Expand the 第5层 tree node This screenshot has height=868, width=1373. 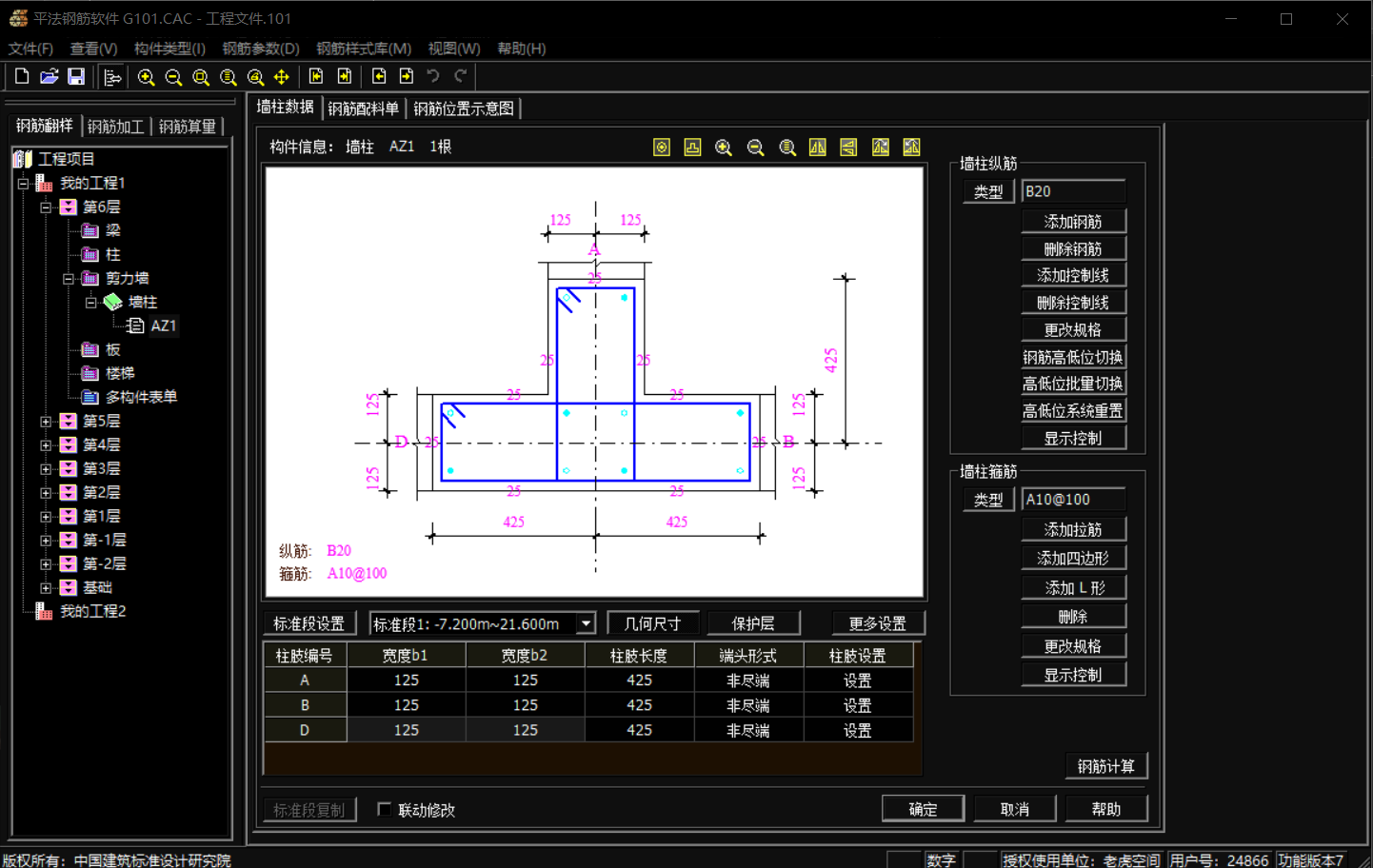[46, 421]
